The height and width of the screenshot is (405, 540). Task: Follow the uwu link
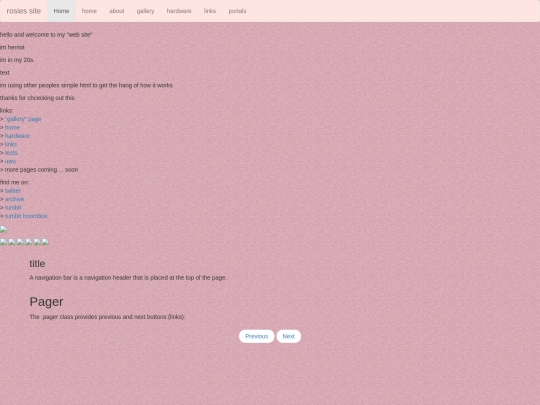pos(10,161)
